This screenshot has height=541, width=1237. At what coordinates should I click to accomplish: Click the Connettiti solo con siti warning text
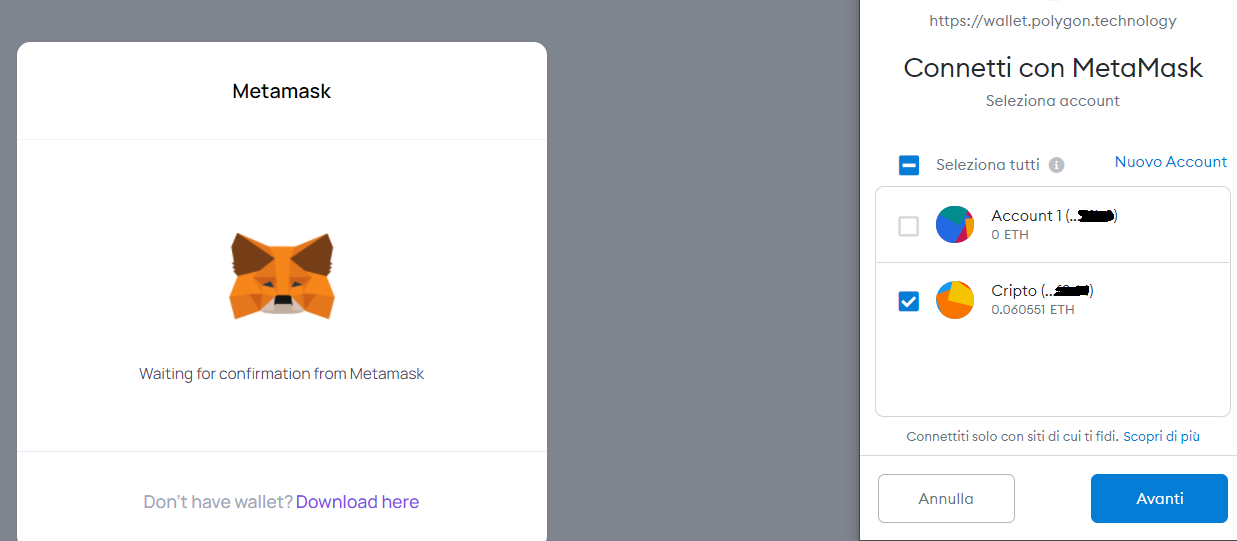1012,437
